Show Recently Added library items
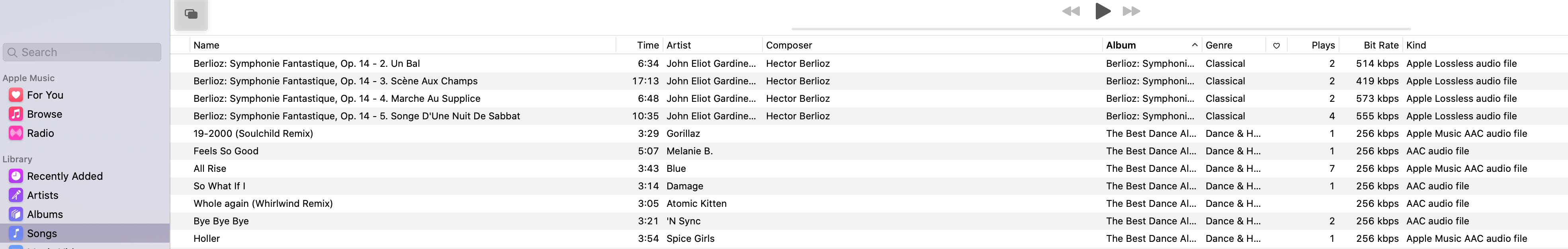The image size is (1568, 249). [65, 176]
